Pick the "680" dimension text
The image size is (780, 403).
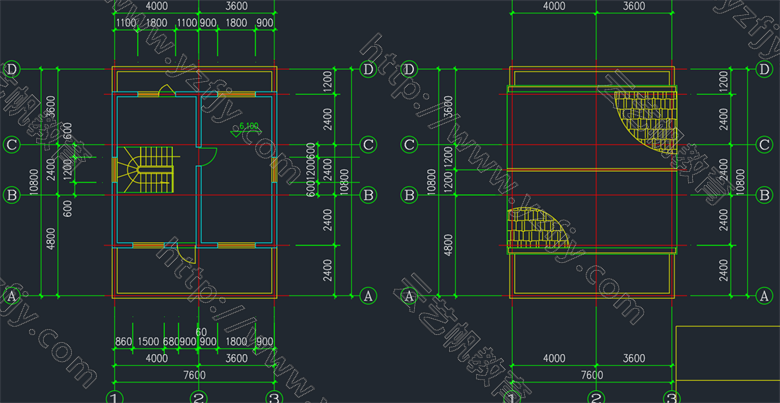(171, 342)
